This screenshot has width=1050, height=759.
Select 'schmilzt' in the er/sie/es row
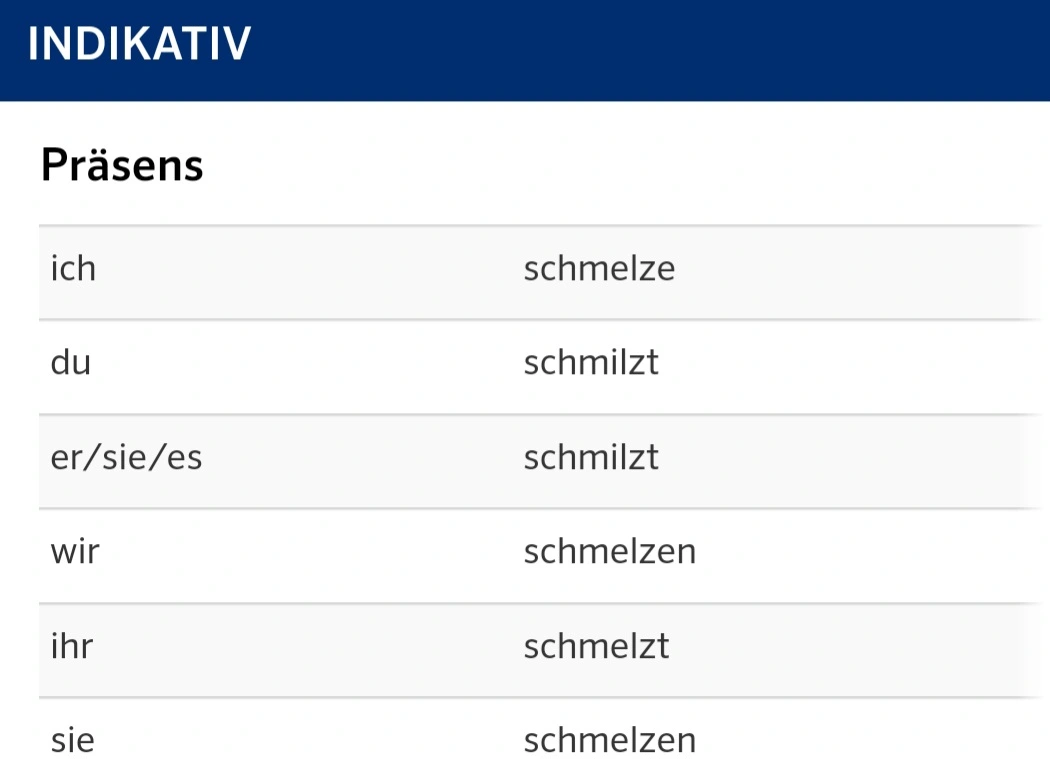tap(591, 458)
